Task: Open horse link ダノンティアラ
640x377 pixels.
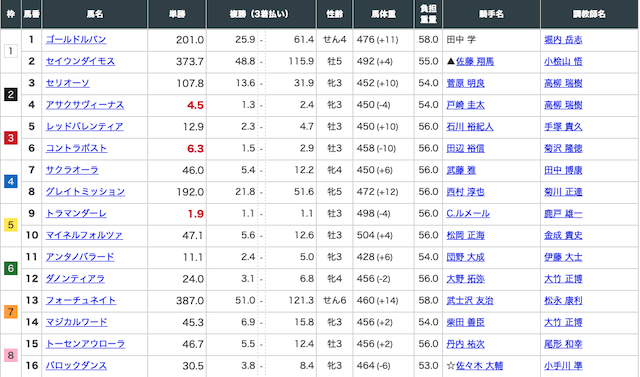Action: pos(75,279)
